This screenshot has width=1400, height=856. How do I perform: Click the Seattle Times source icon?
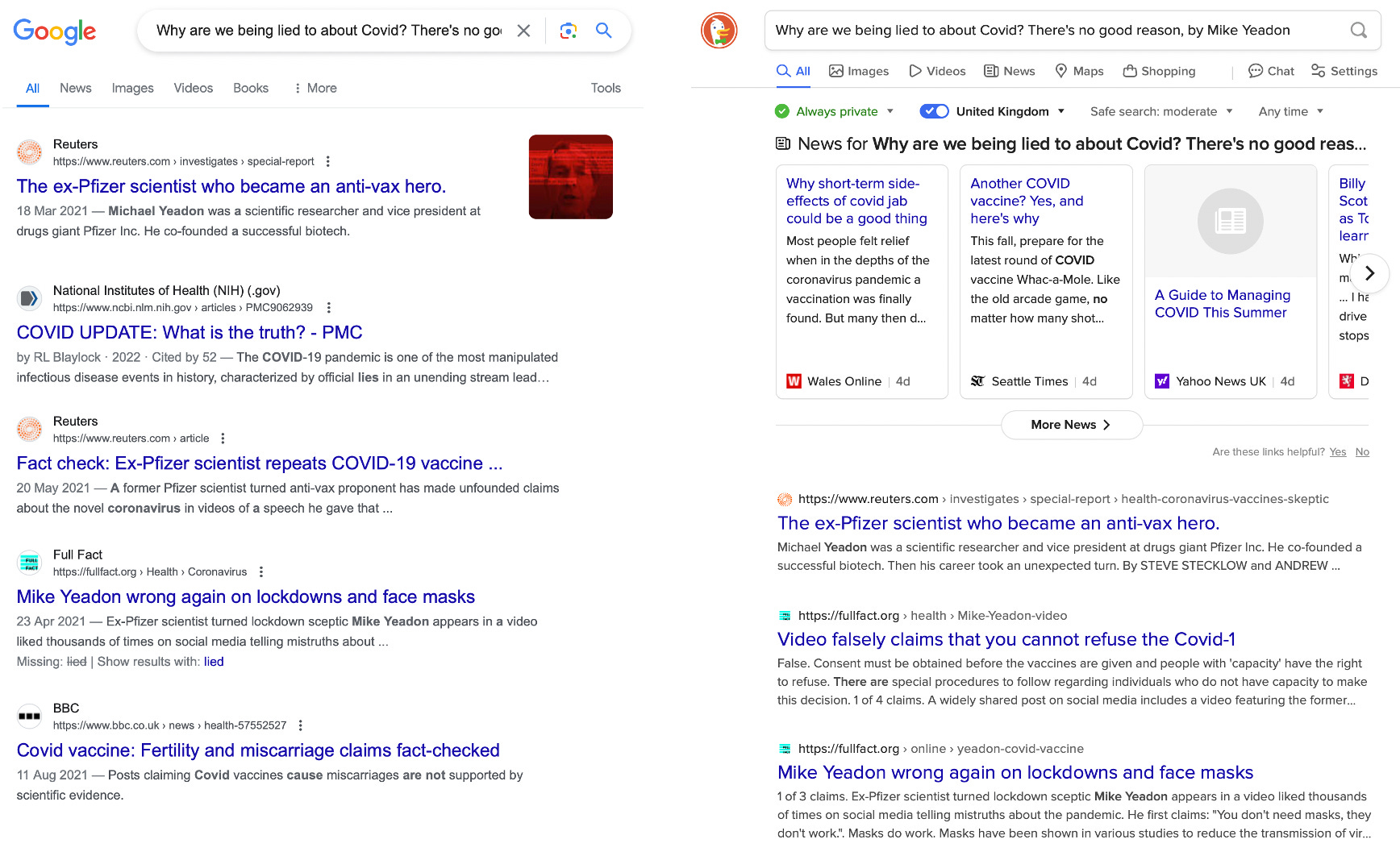tap(977, 381)
